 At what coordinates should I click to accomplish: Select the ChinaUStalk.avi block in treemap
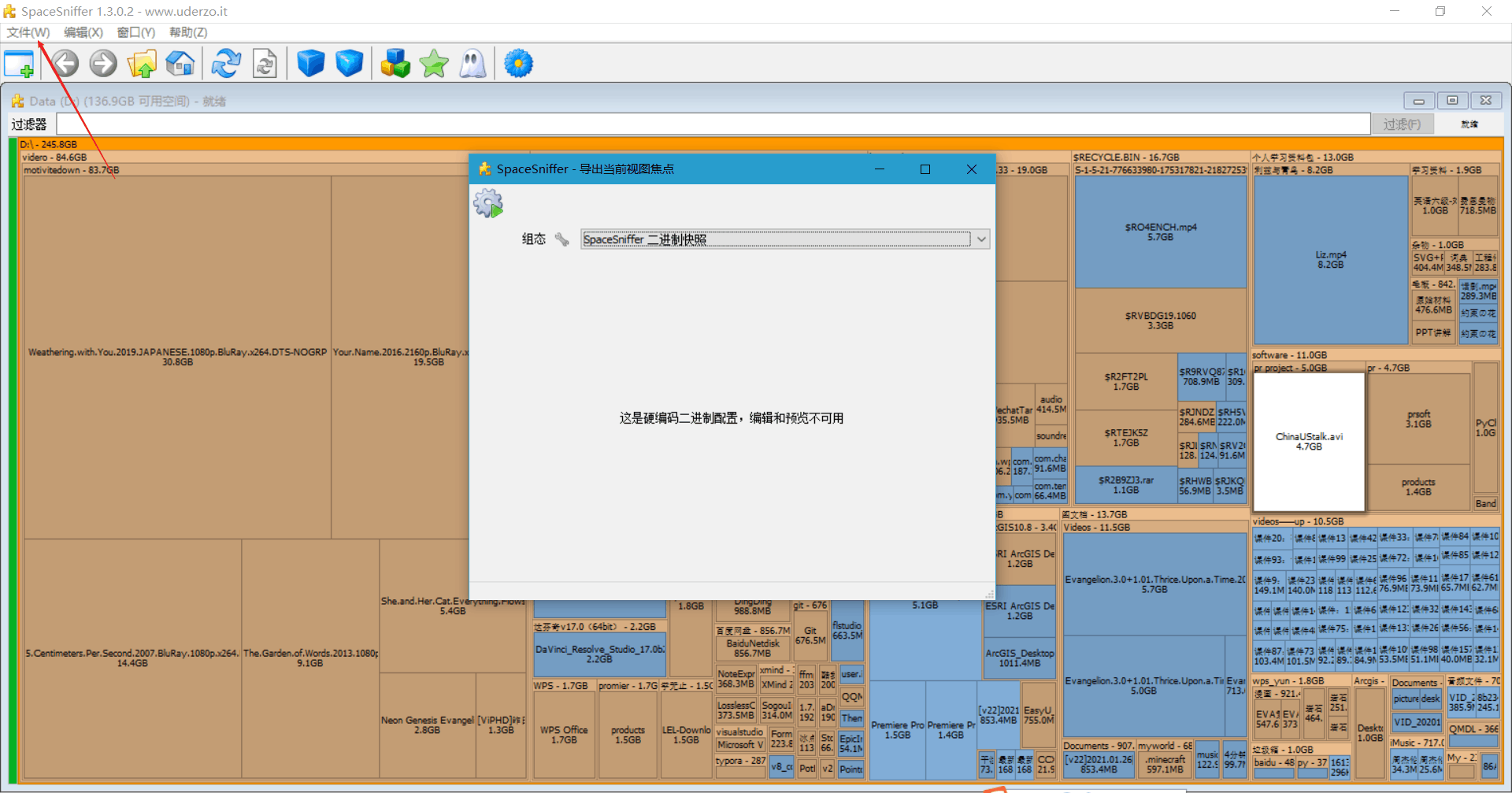click(x=1309, y=441)
